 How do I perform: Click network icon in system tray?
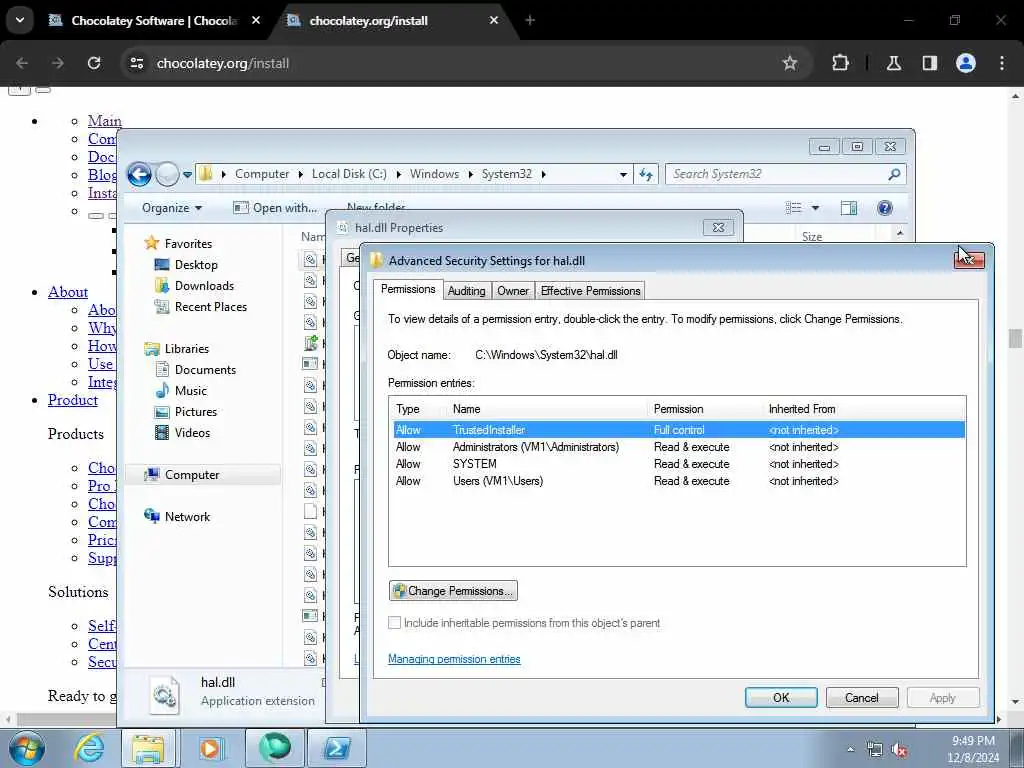[x=874, y=750]
